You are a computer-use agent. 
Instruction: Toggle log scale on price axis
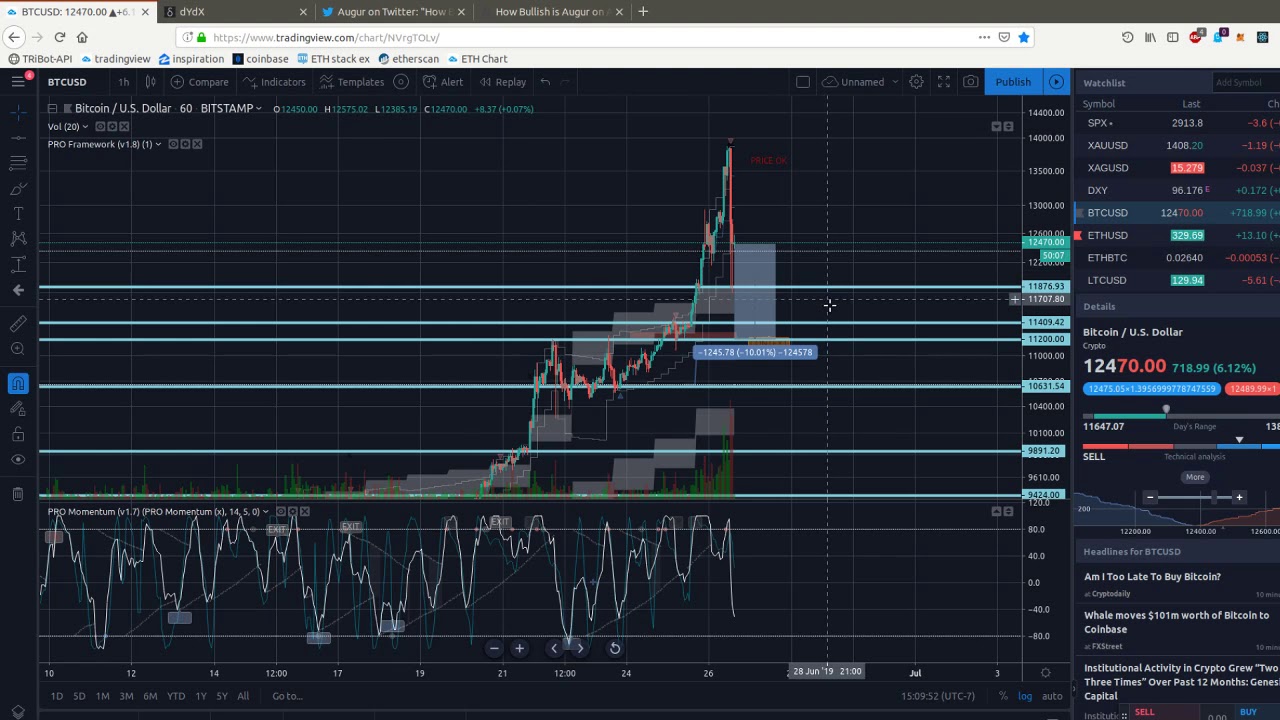1025,696
